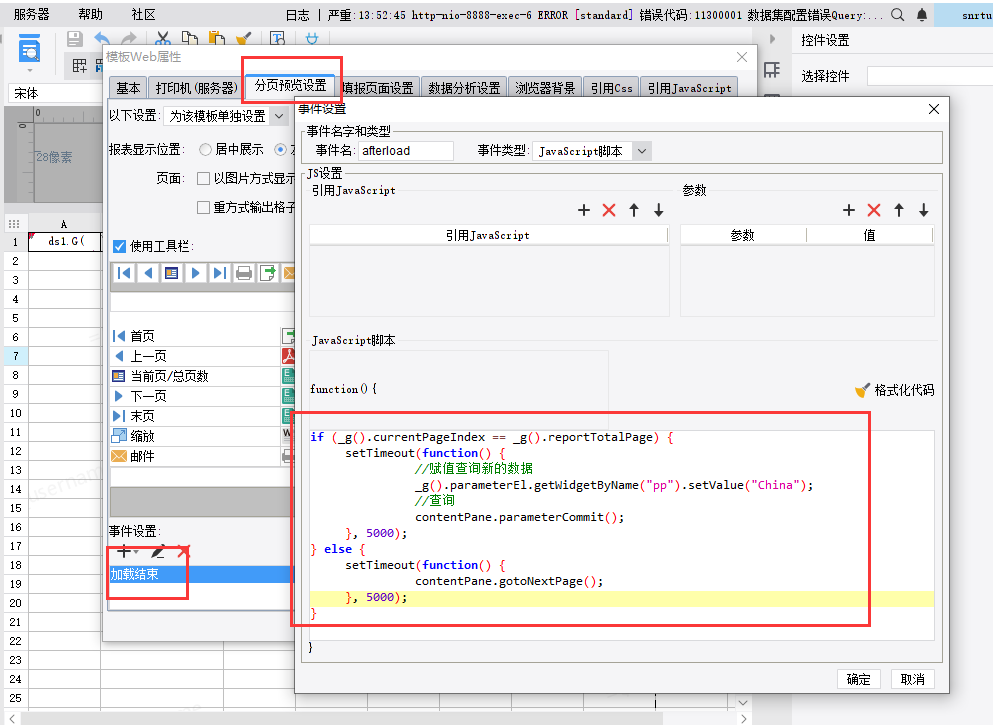Move parameter up arrow
The image size is (993, 725).
coord(899,210)
